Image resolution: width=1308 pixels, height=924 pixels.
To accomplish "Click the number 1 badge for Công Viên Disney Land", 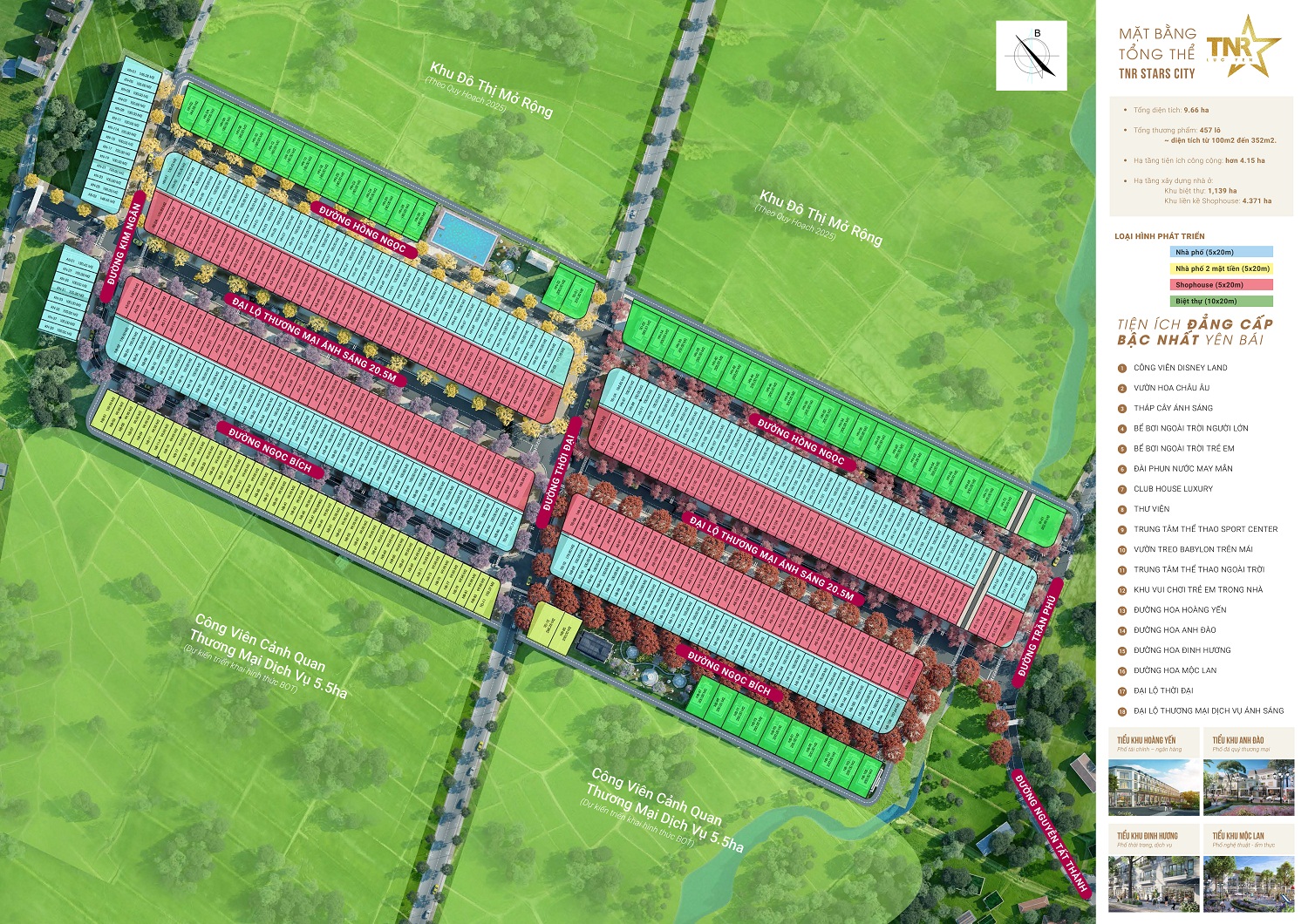I will (x=1122, y=368).
